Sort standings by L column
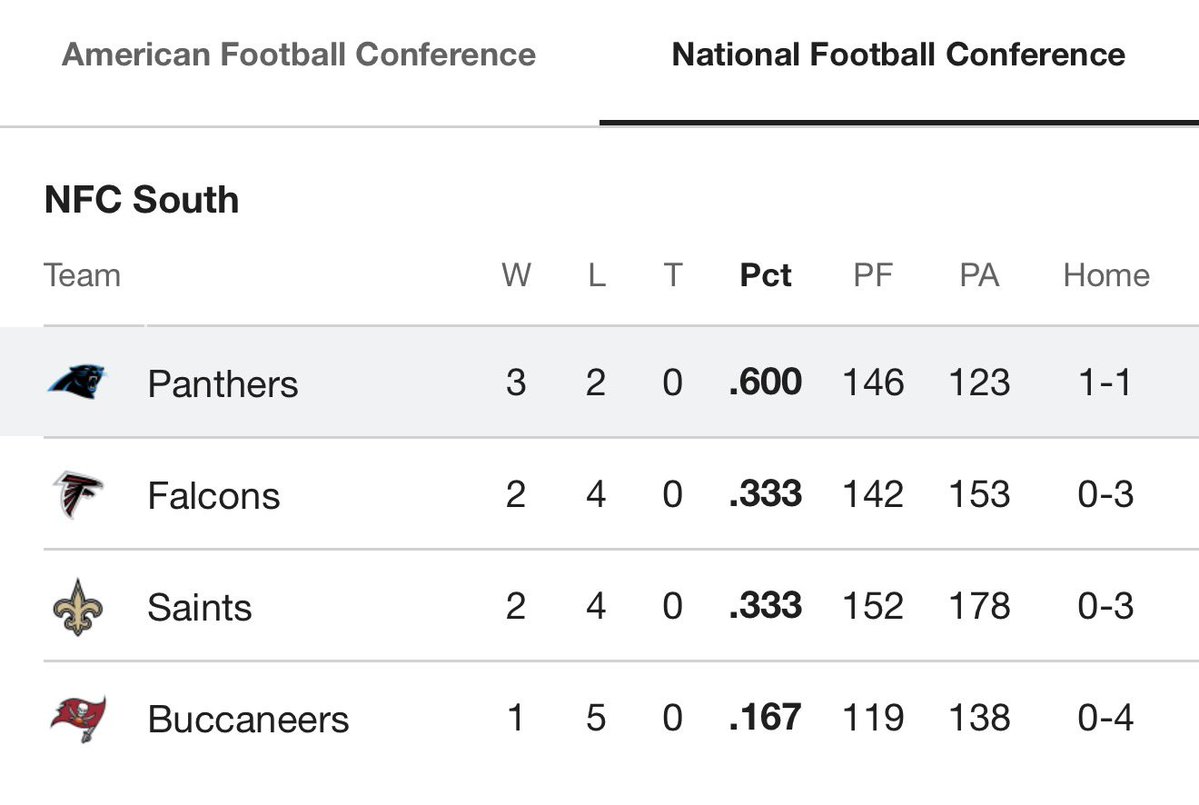Viewport: 1199px width, 805px height. pos(596,275)
